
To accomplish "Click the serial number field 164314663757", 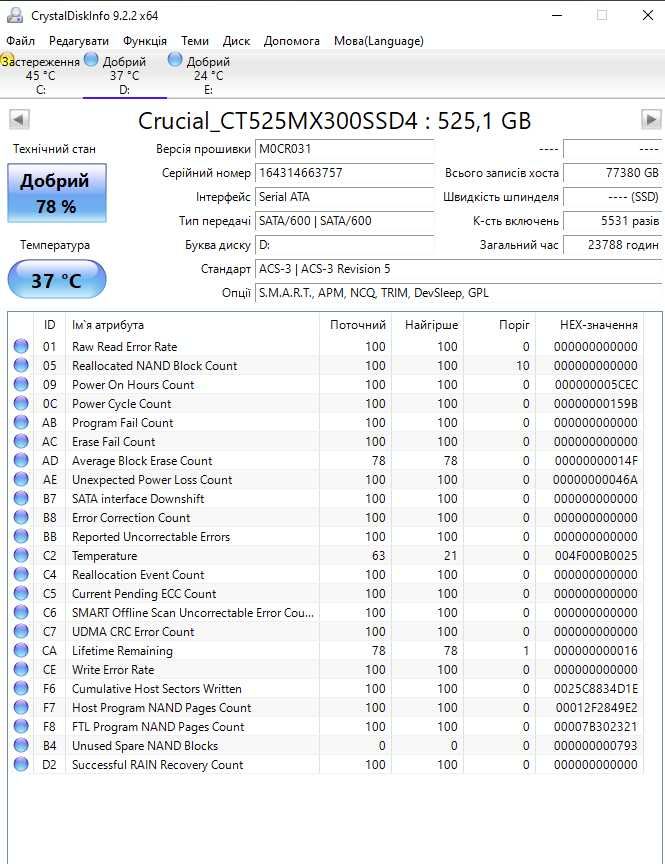I will pos(344,173).
